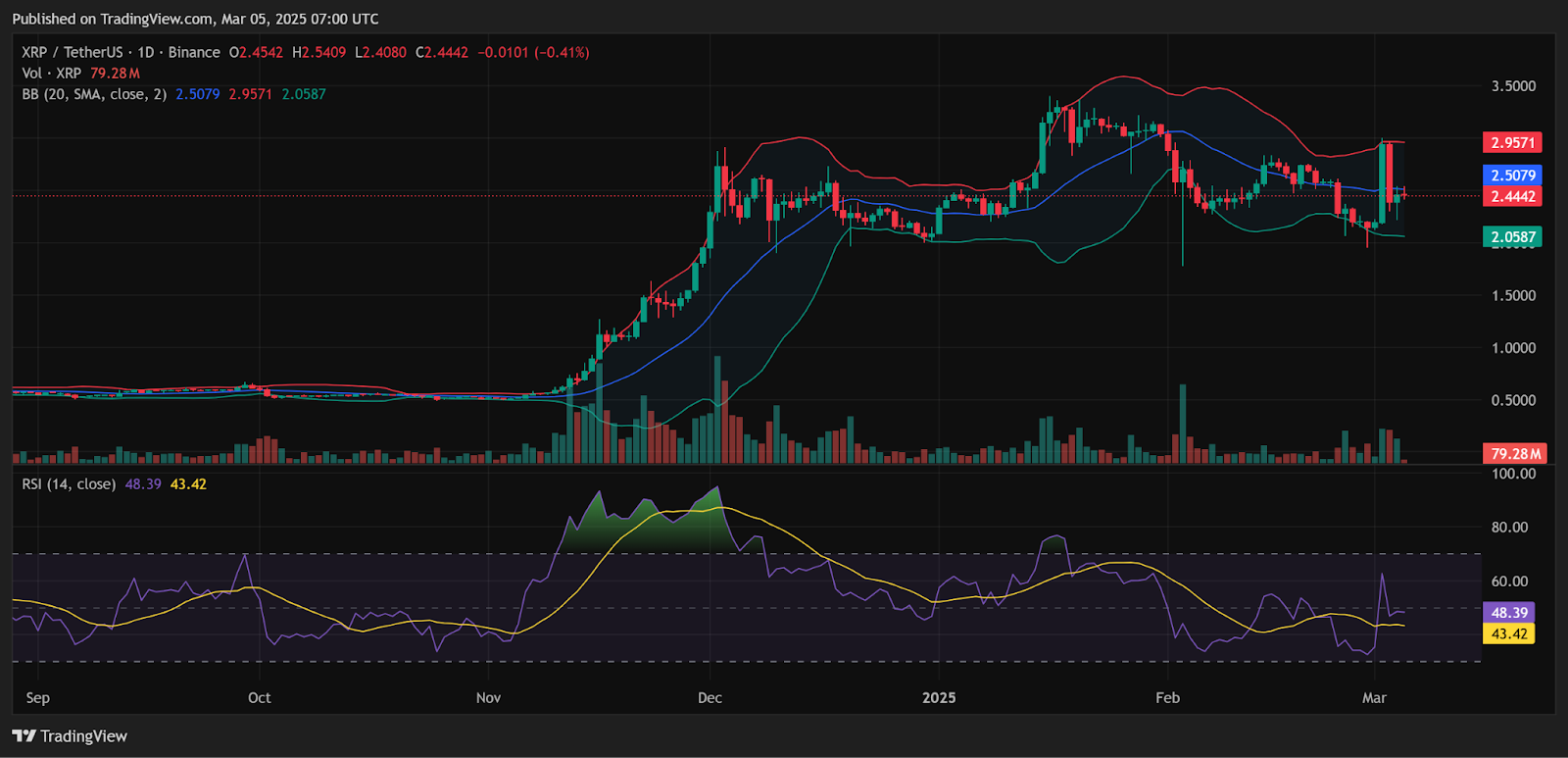1568x758 pixels.
Task: Select the purple 48.39 RSI value label
Action: point(1509,613)
